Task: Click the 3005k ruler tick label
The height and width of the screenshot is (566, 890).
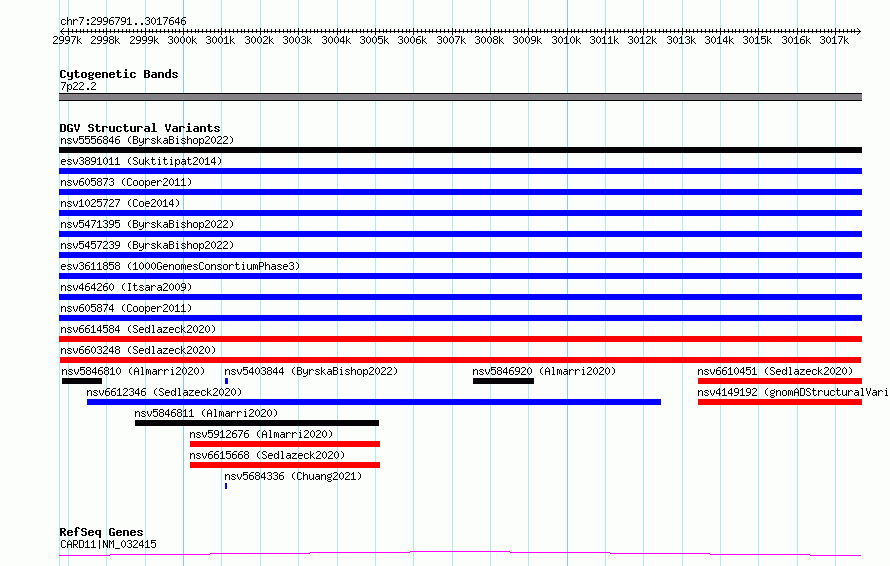Action: pos(374,41)
